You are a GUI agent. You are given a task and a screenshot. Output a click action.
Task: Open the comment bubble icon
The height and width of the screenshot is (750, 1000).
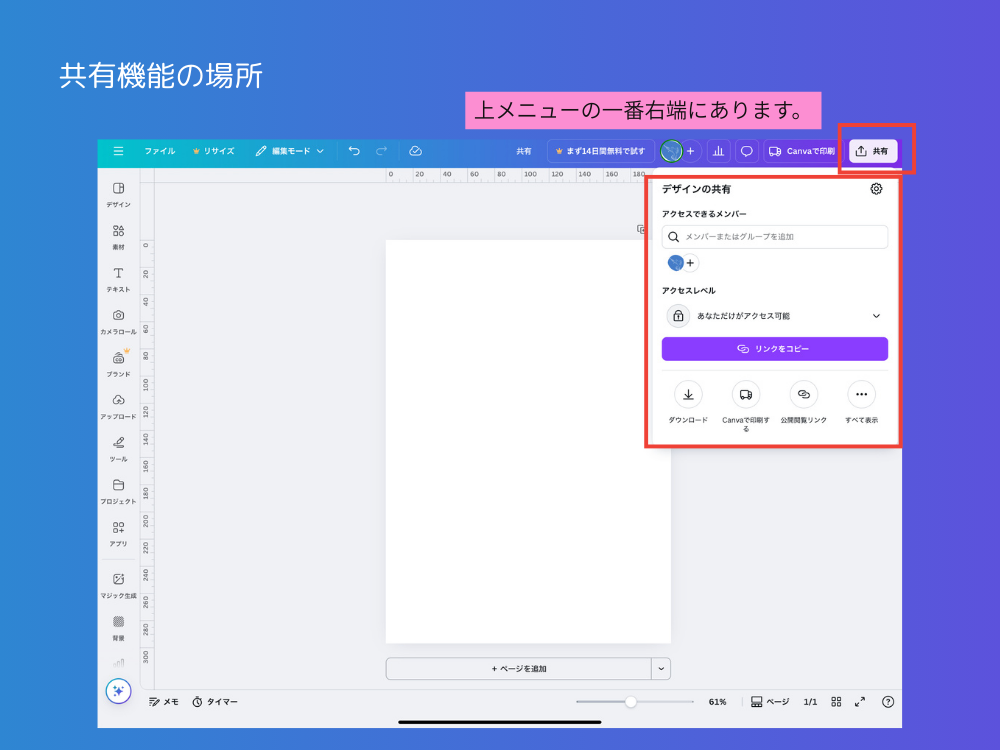[746, 151]
